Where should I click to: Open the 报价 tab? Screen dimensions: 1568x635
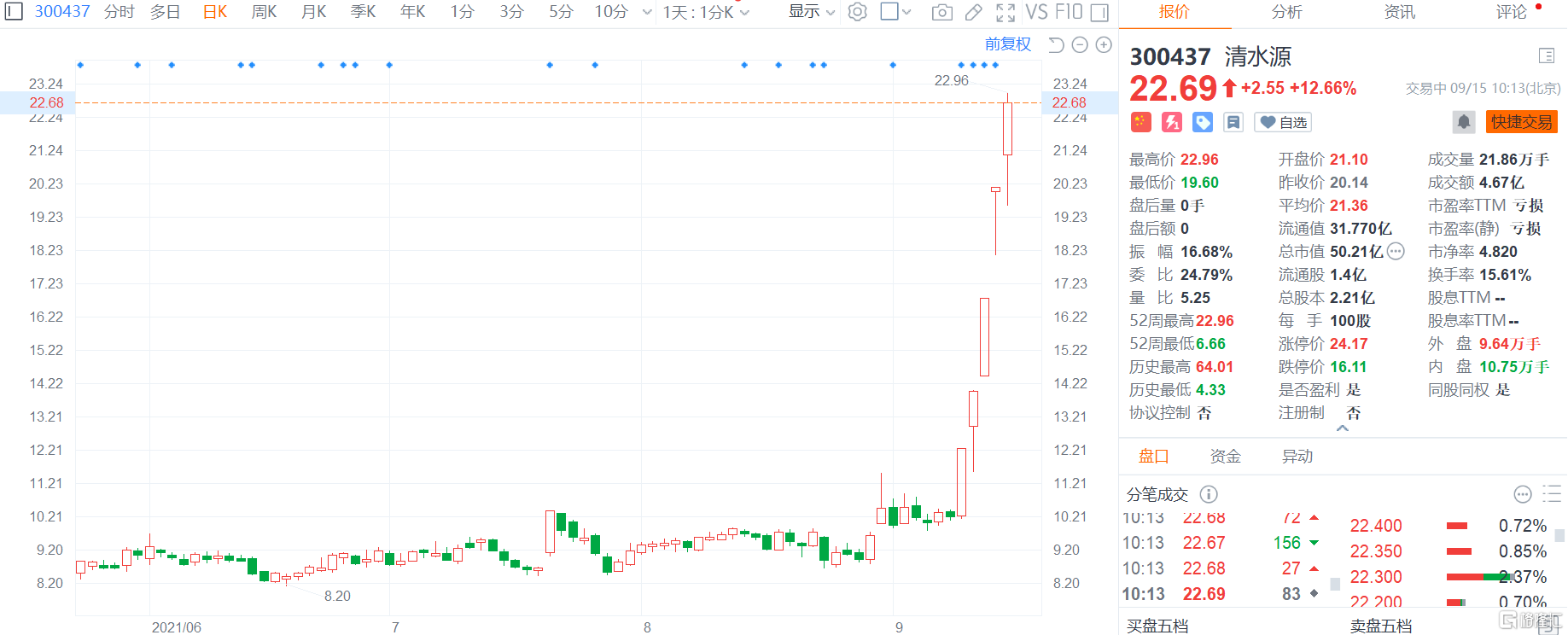tap(1174, 12)
